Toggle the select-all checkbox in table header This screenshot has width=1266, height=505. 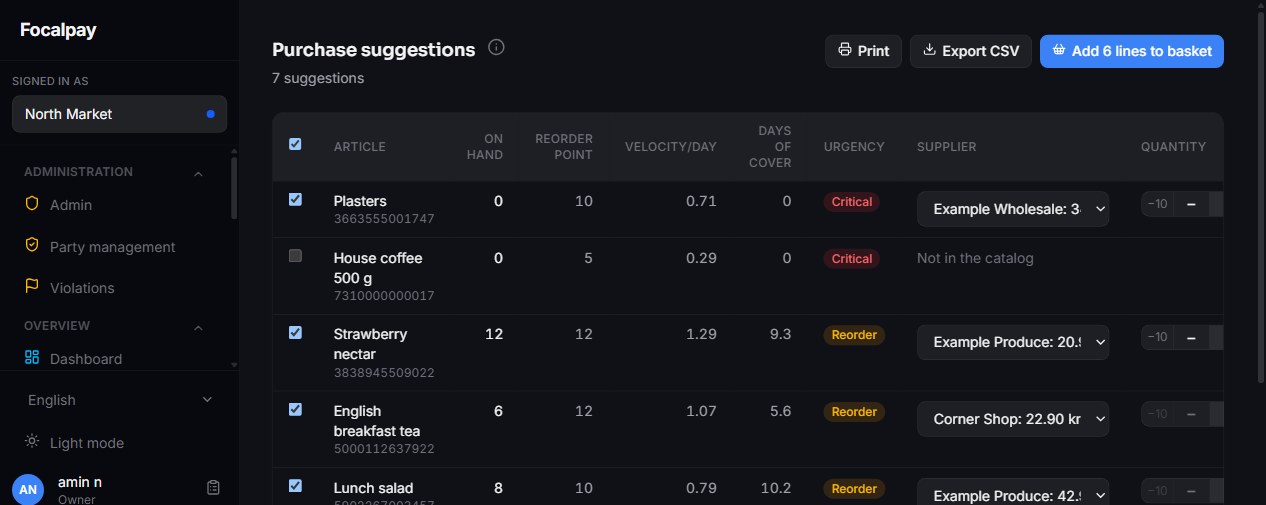pyautogui.click(x=295, y=144)
